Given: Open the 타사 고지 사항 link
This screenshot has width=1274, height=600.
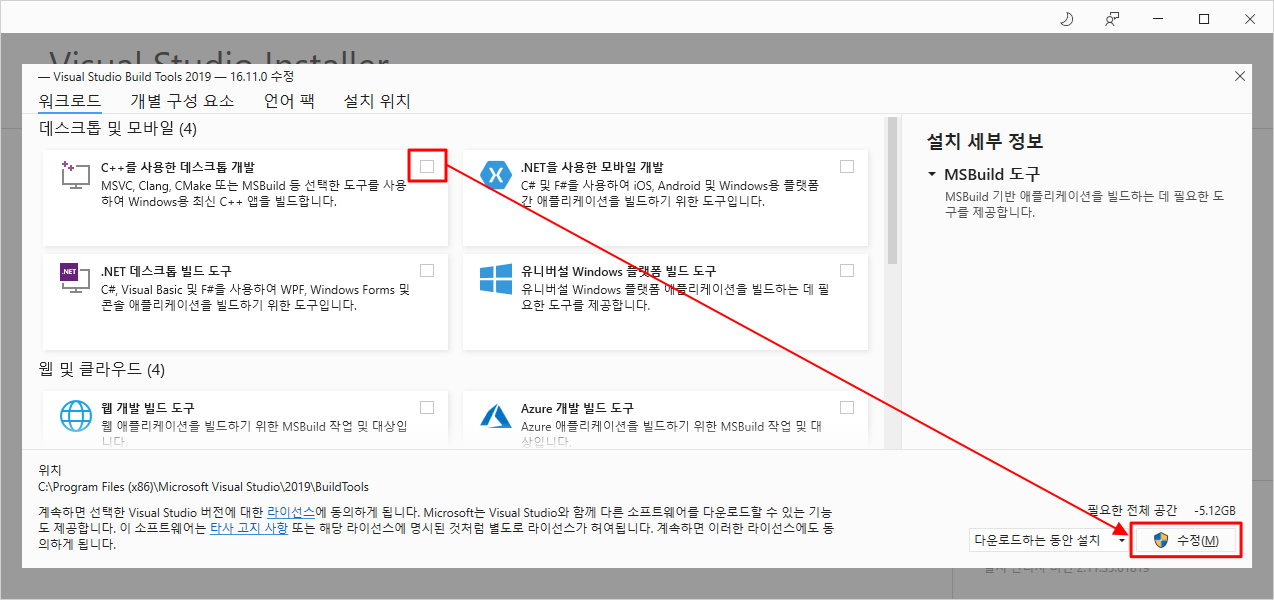Looking at the screenshot, I should [249, 528].
